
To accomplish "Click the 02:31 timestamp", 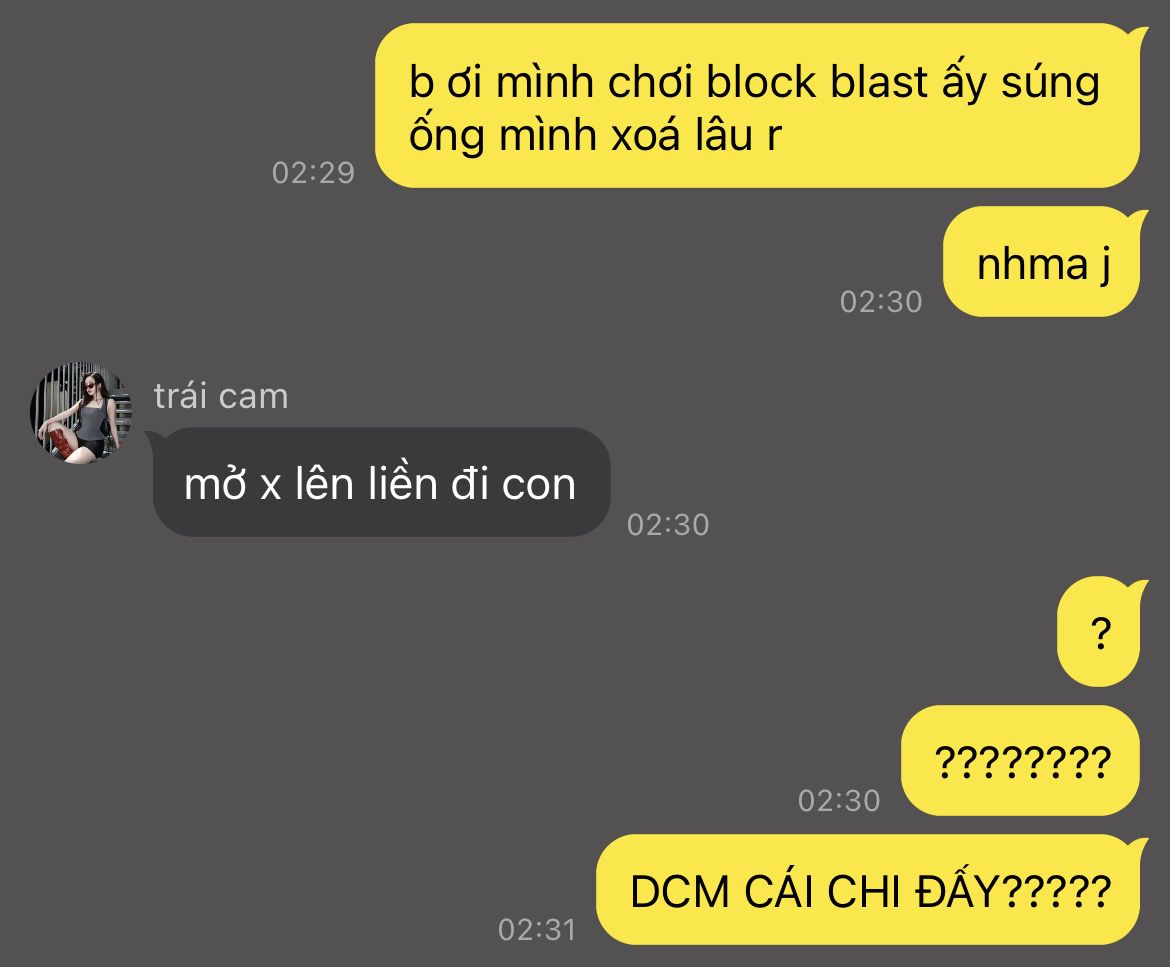I will pyautogui.click(x=537, y=930).
